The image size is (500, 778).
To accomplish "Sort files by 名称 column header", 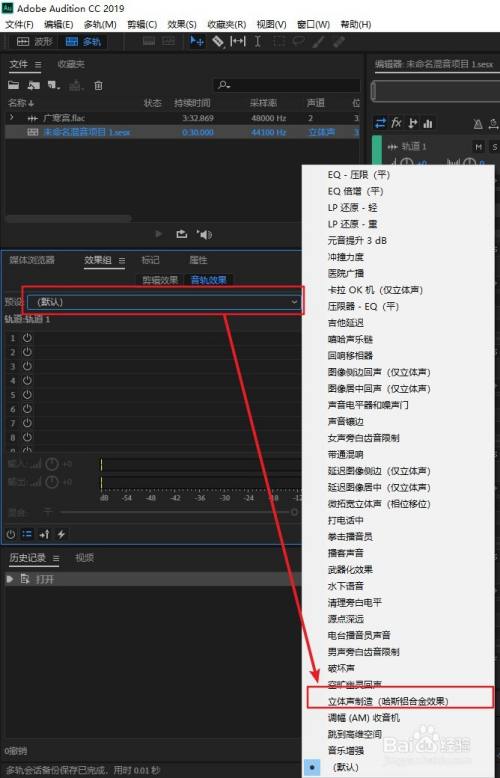I will pyautogui.click(x=21, y=103).
